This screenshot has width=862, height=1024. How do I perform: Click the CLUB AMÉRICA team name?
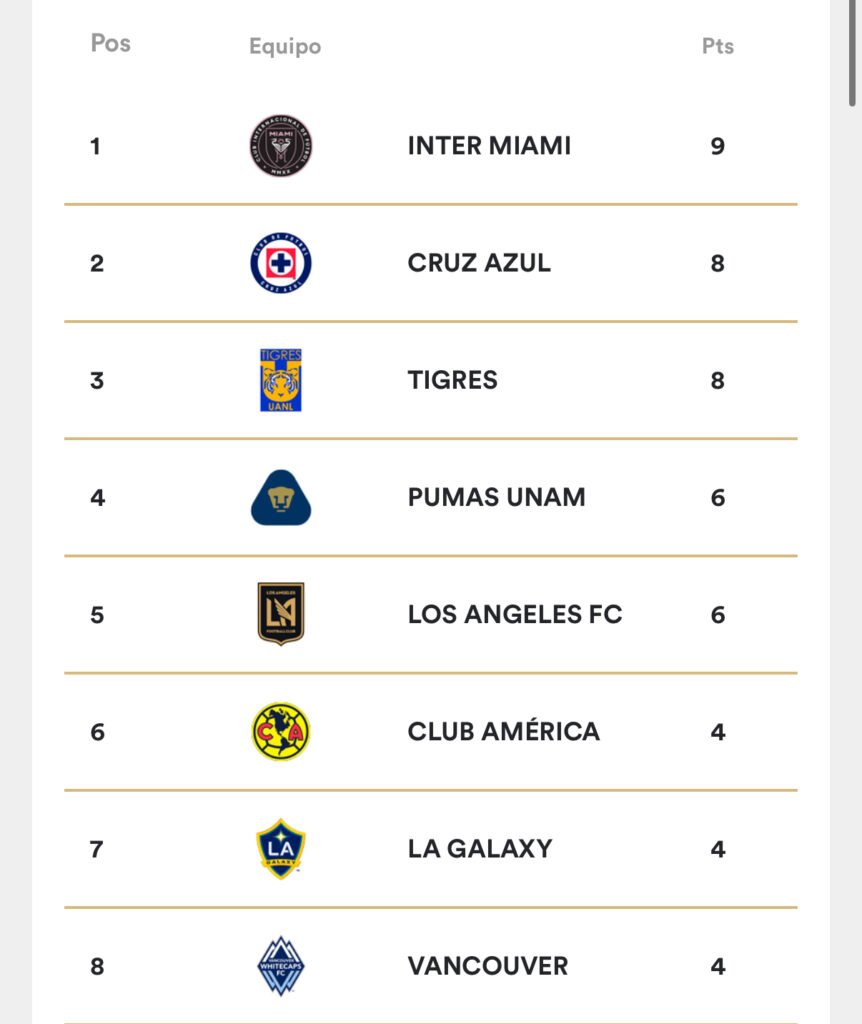pyautogui.click(x=503, y=730)
